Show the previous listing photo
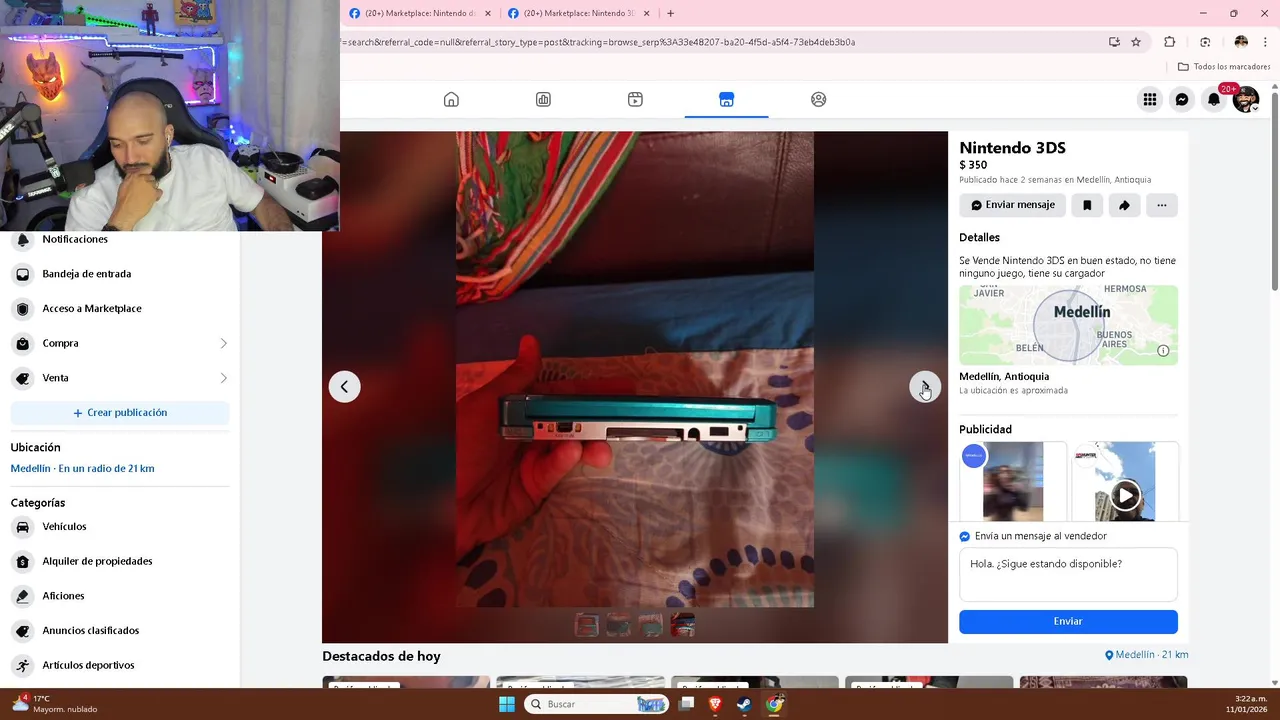The image size is (1280, 720). coord(344,387)
